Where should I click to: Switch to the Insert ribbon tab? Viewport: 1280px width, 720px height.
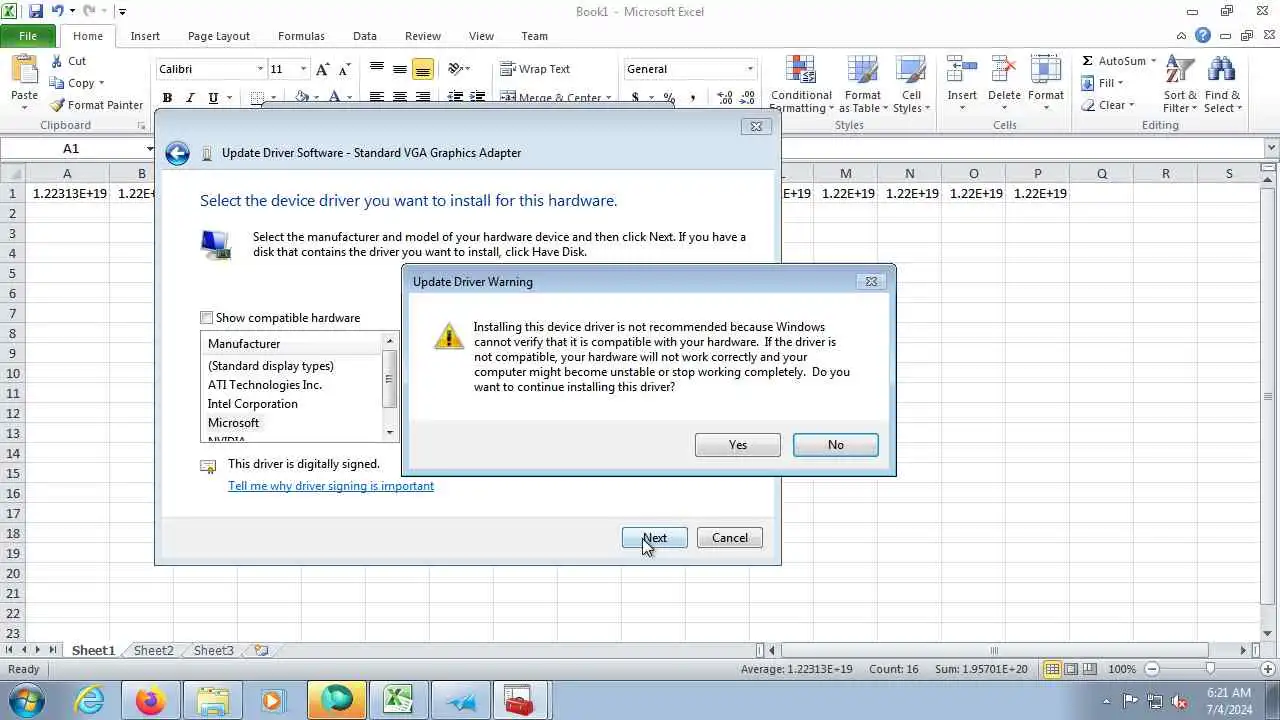[x=145, y=36]
